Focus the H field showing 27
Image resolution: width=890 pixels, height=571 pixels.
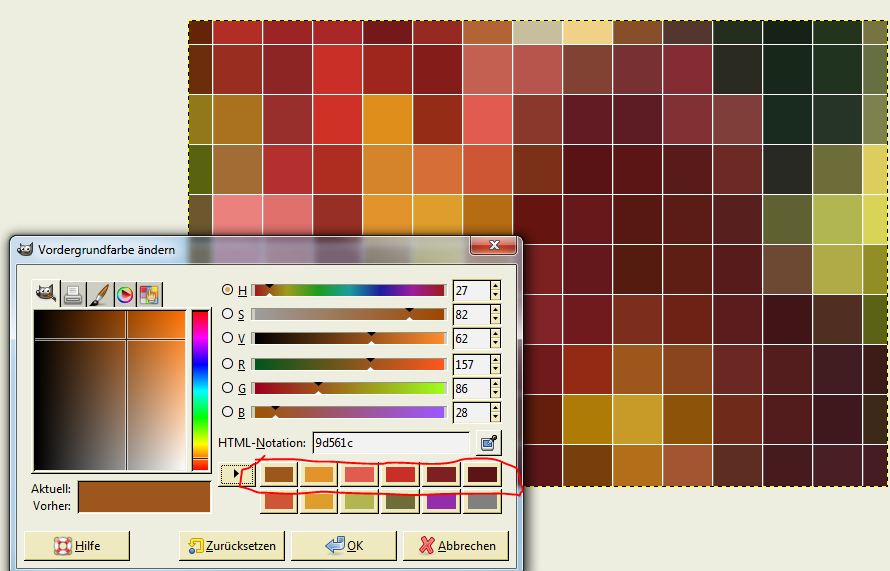point(472,291)
